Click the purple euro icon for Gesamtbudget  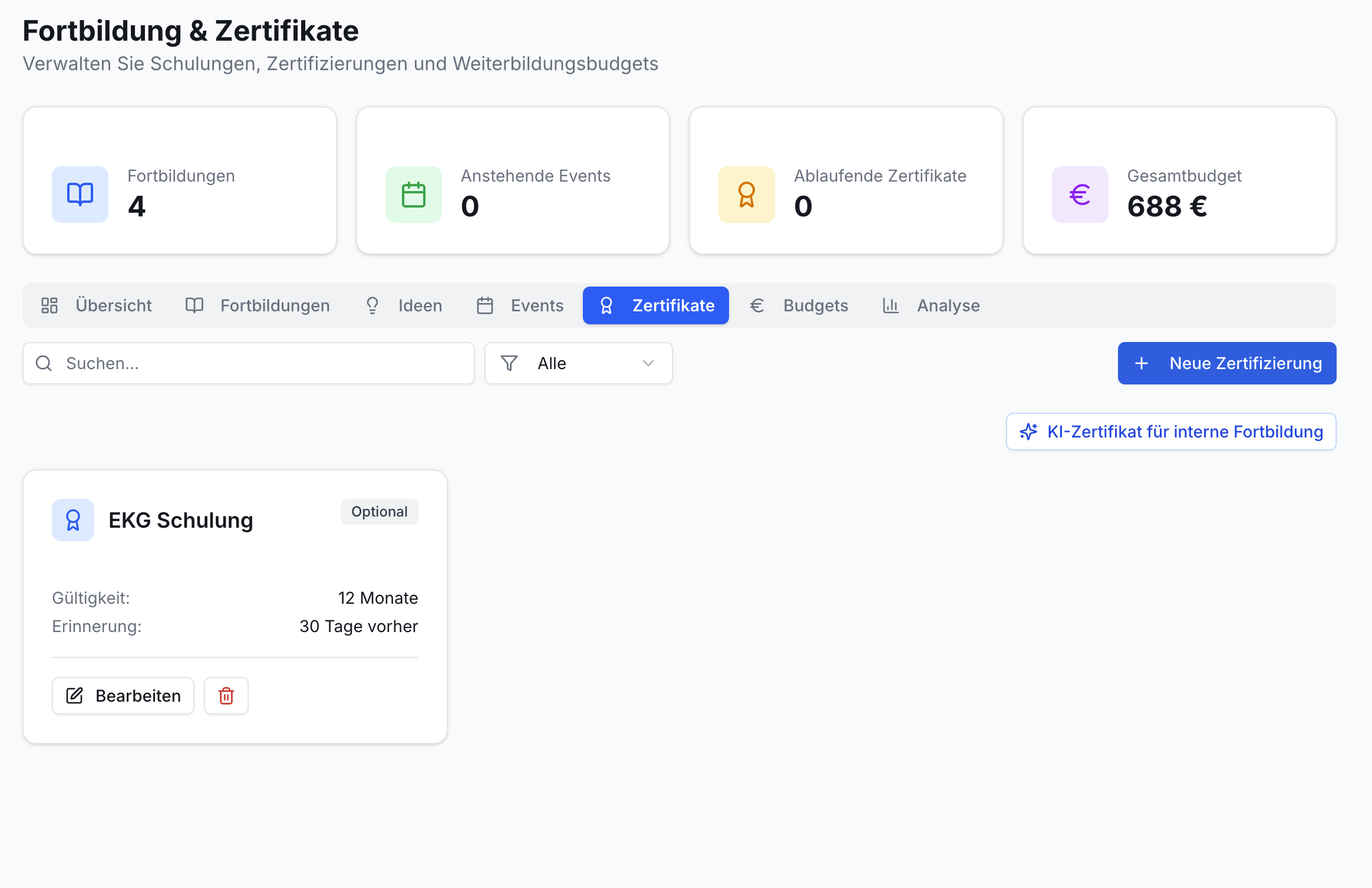[1080, 195]
